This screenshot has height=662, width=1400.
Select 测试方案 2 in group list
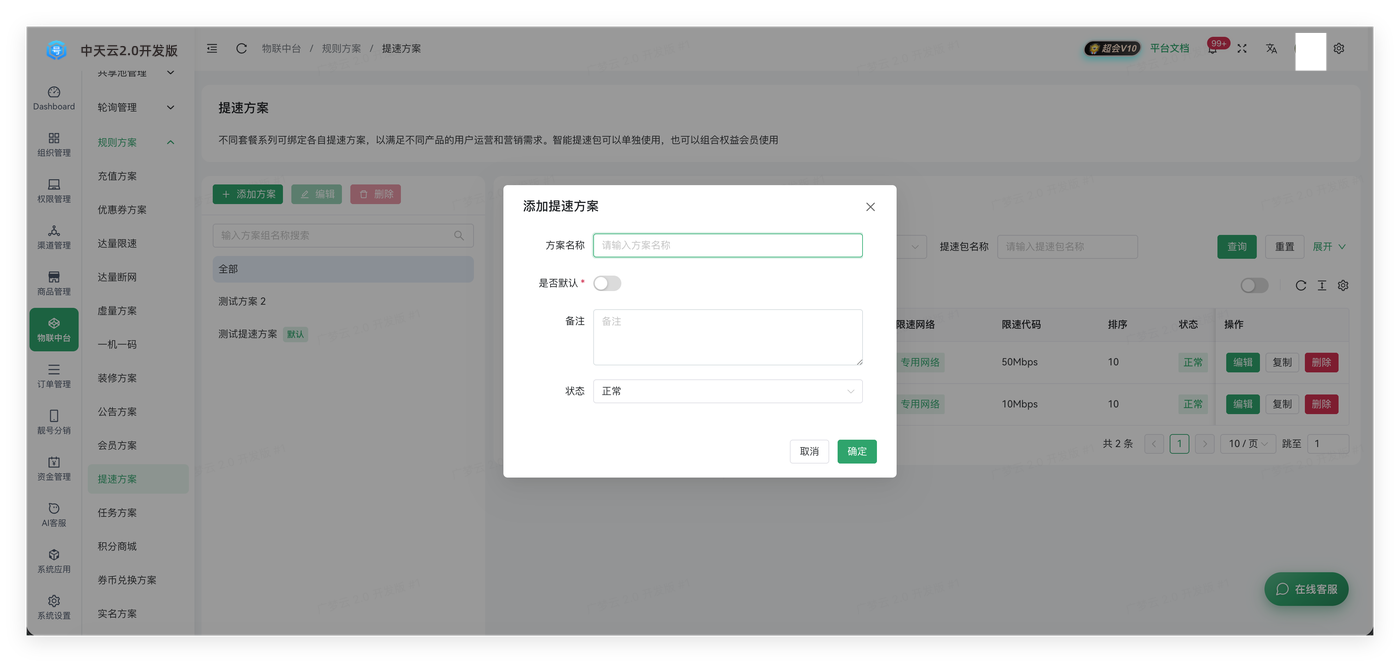coord(343,301)
